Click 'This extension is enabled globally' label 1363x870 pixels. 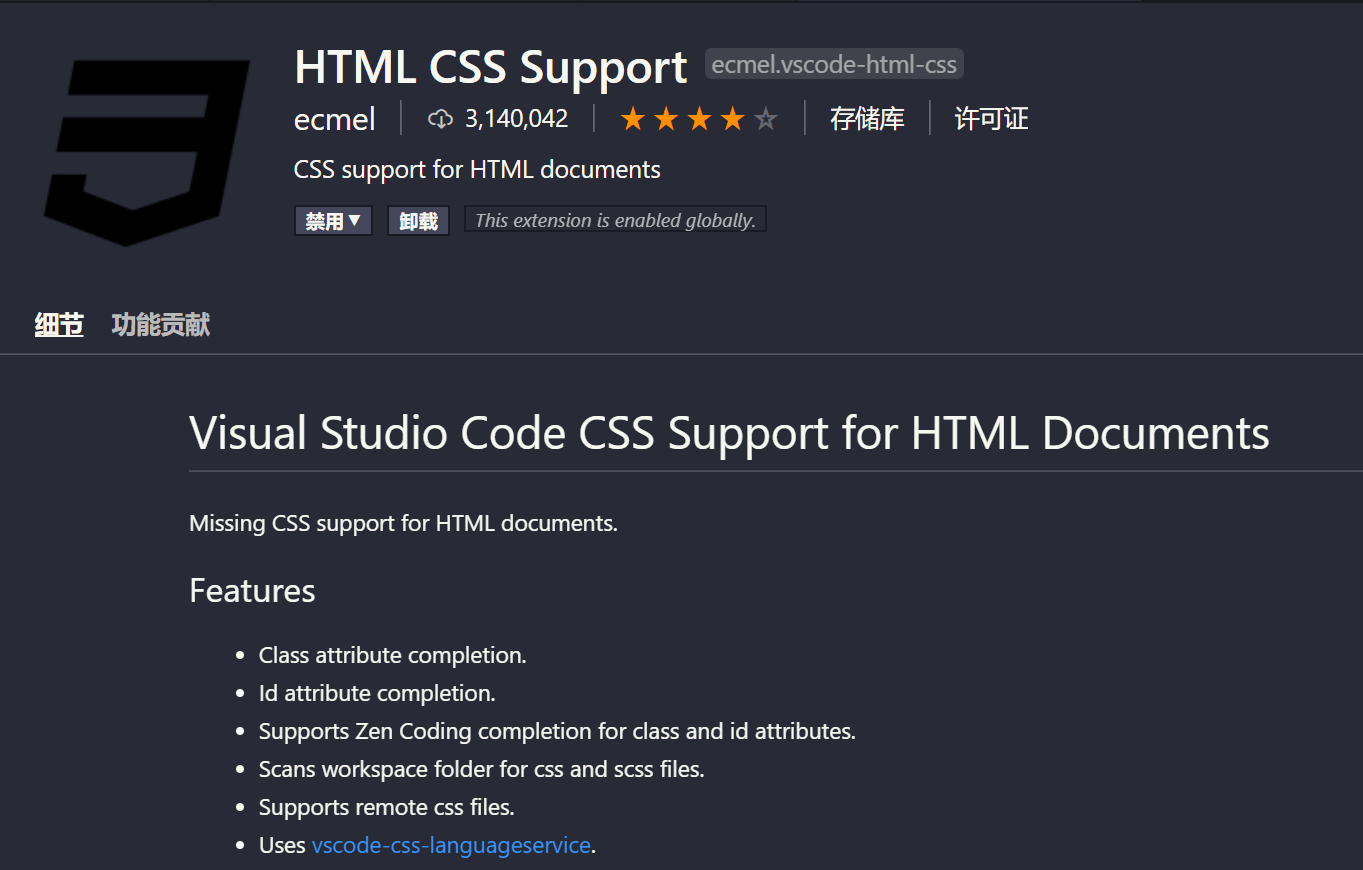615,220
